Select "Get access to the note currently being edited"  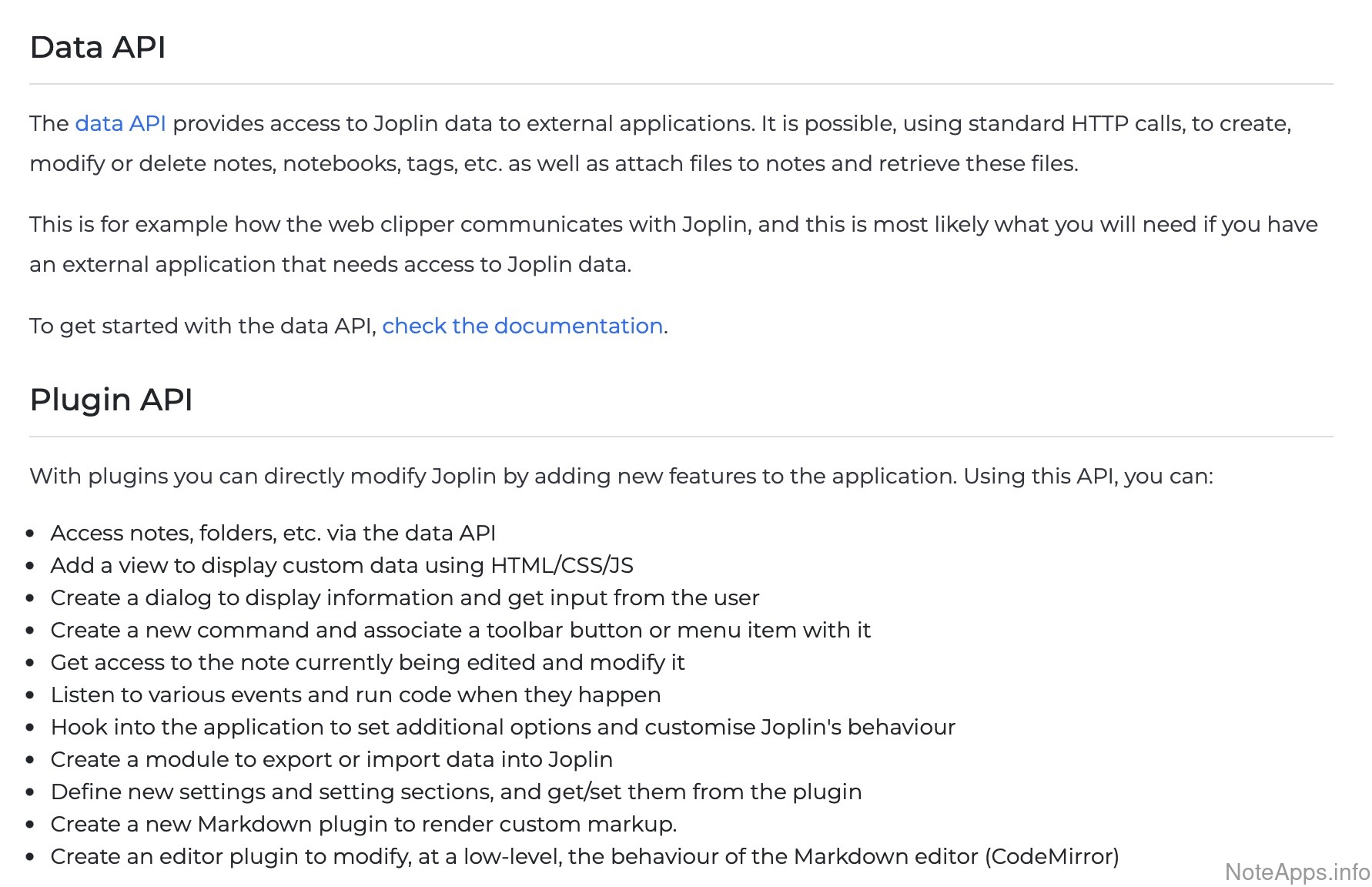pos(367,663)
